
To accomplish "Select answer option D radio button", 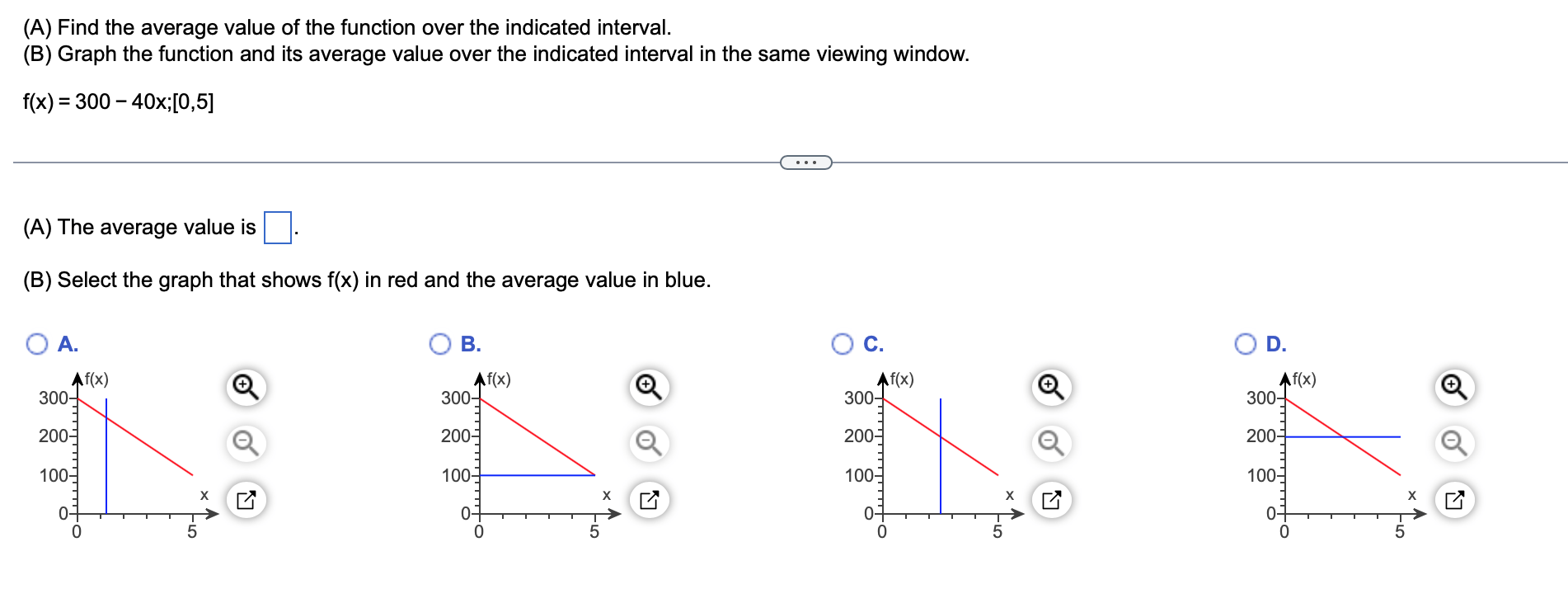I will click(x=1246, y=344).
